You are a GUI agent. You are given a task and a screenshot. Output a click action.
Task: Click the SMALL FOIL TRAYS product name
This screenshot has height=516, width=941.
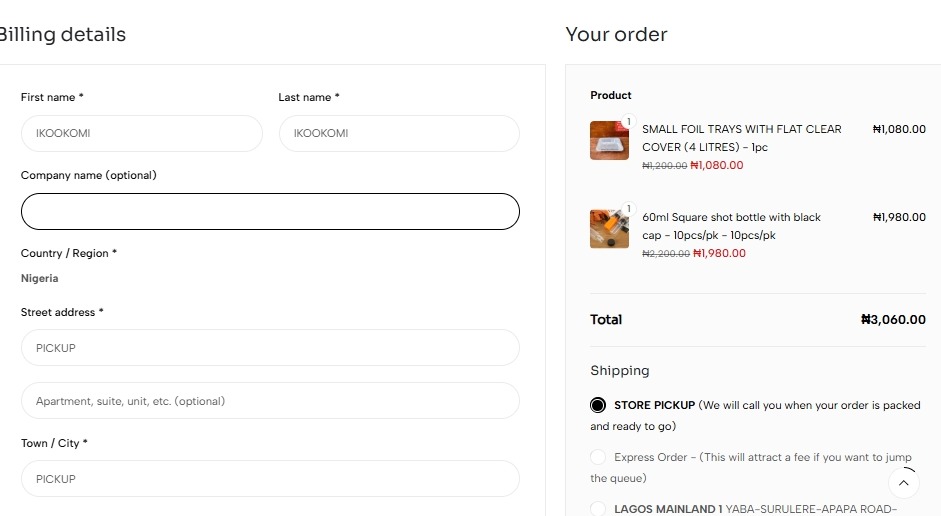(741, 138)
